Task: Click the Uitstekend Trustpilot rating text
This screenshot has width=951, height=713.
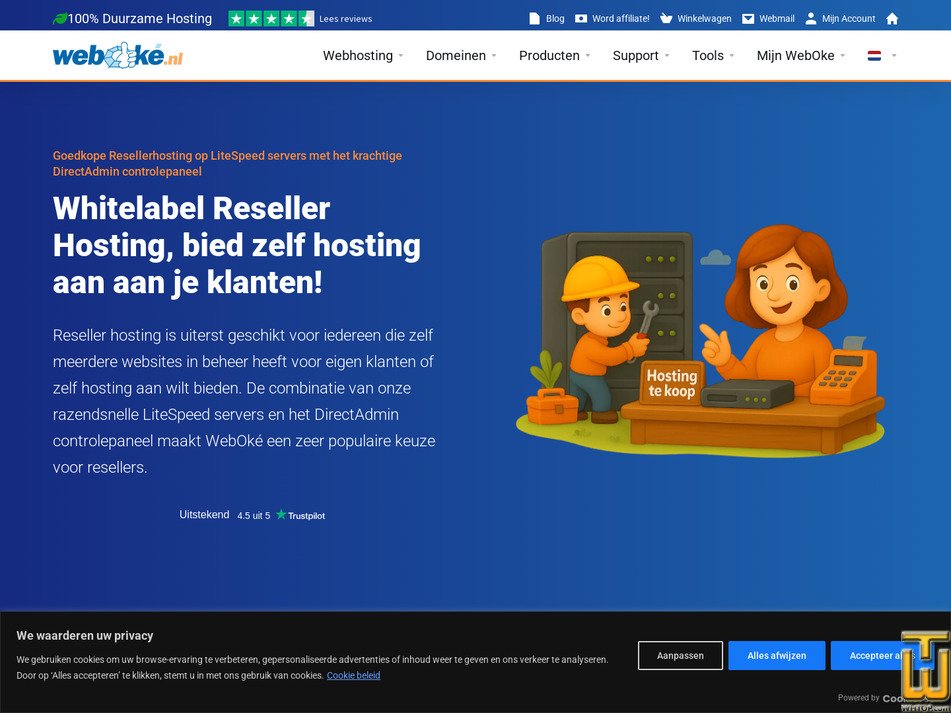Action: [x=204, y=515]
